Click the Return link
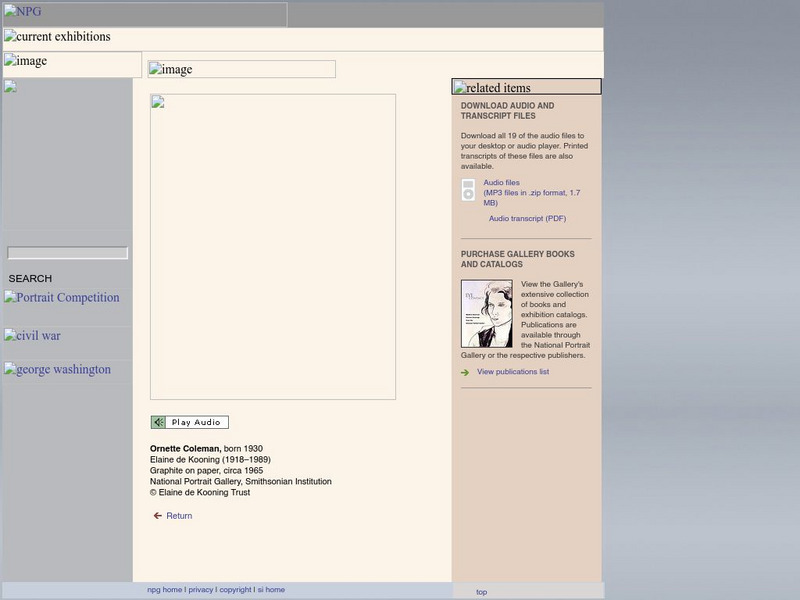This screenshot has height=600, width=800. pyautogui.click(x=179, y=516)
